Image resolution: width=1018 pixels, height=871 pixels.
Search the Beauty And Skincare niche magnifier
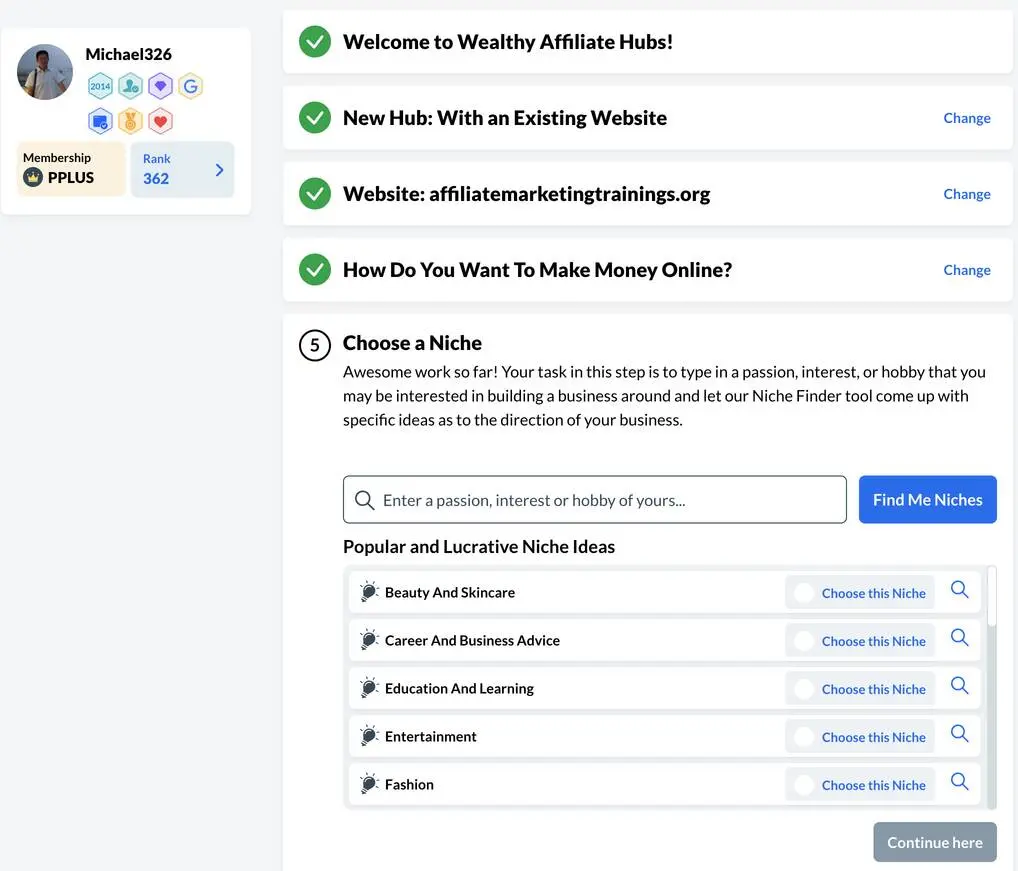(960, 590)
